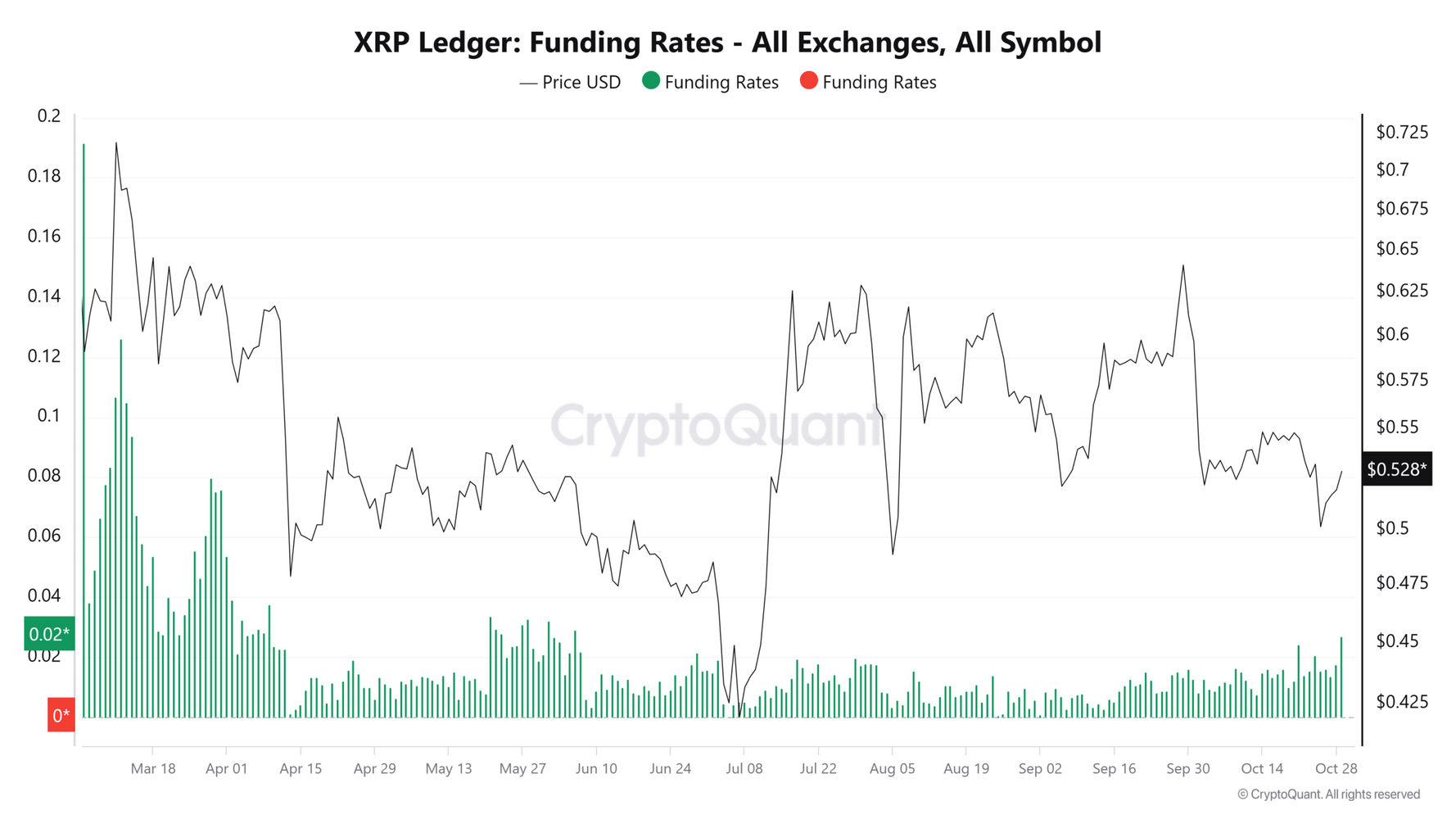This screenshot has height=819, width=1456.
Task: Toggle the red Funding Rates legend label
Action: coord(879,83)
